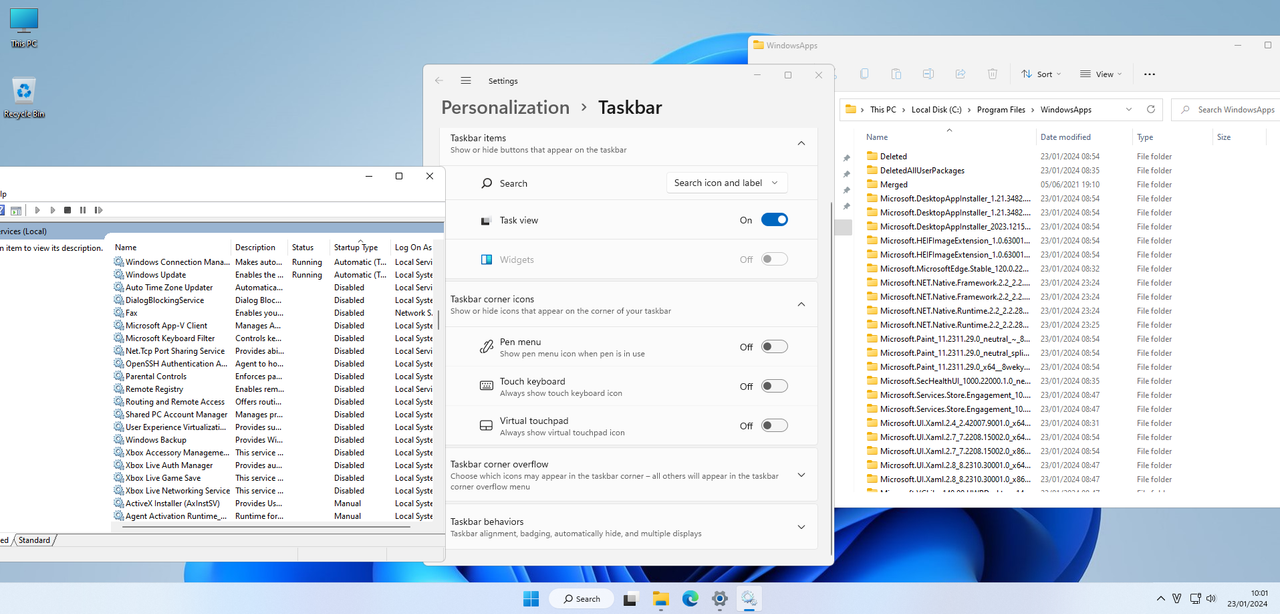Viewport: 1280px width, 614px height.
Task: Click the Refresh icon next to address bar
Action: pyautogui.click(x=1151, y=110)
